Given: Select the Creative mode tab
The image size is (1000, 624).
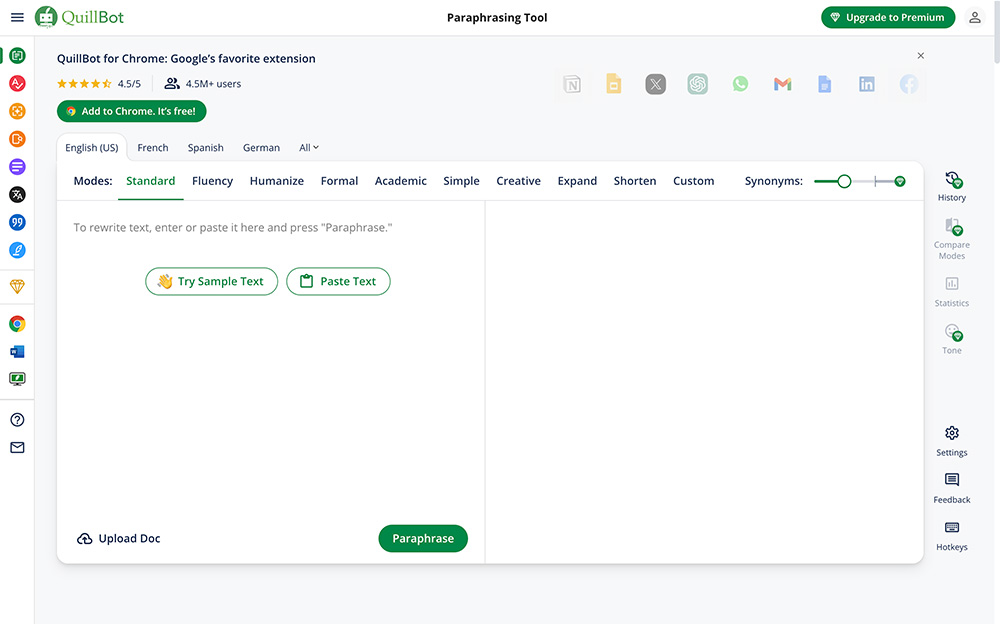Looking at the screenshot, I should (518, 181).
